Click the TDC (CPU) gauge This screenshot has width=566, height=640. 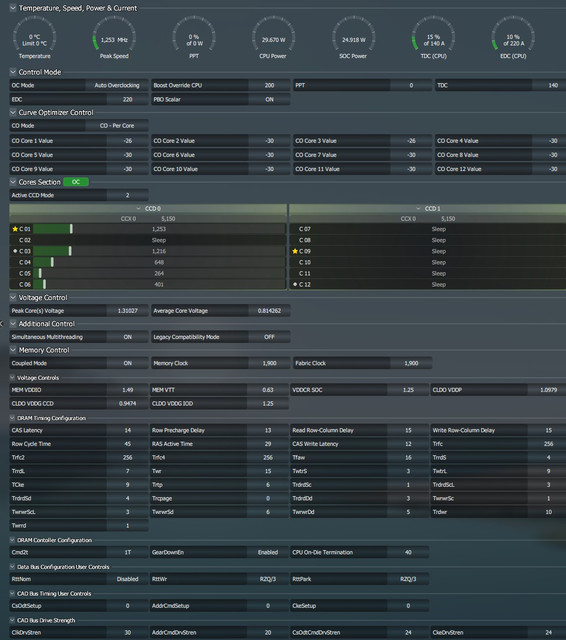click(x=433, y=38)
